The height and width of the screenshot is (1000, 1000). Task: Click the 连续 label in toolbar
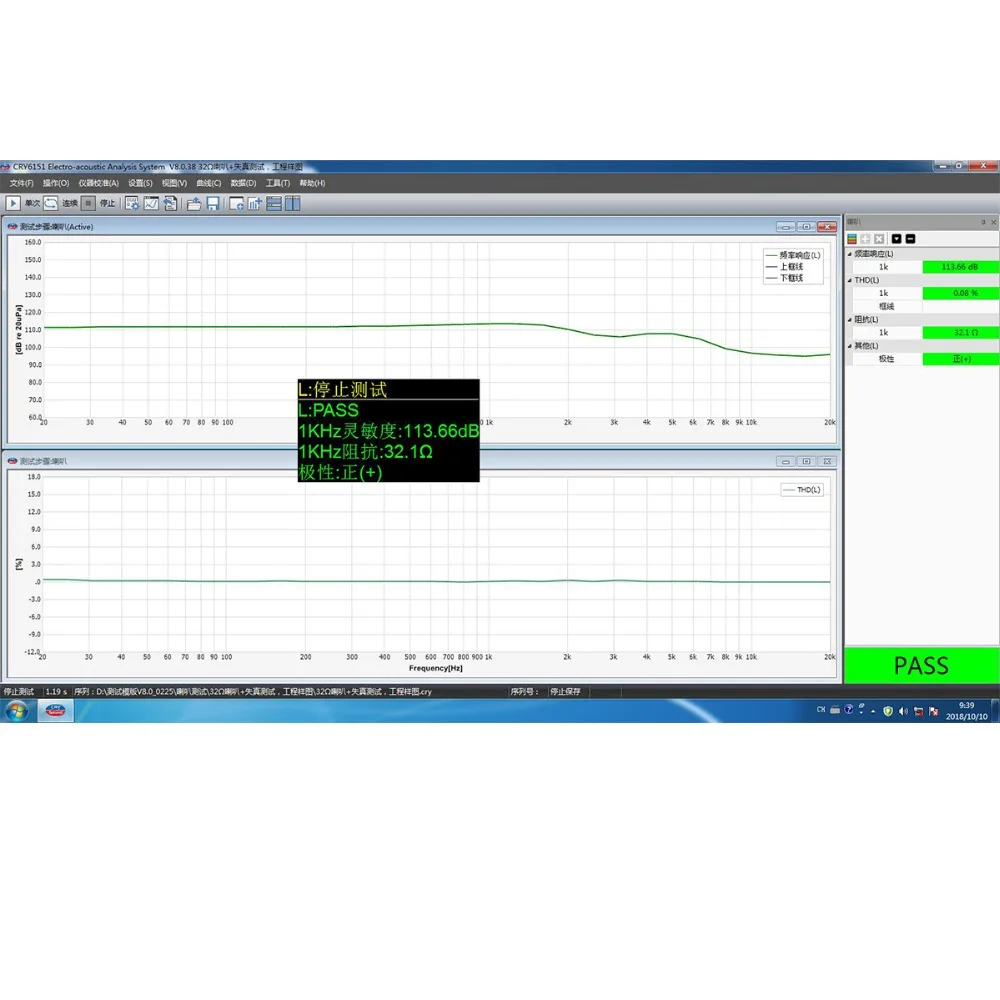pos(70,203)
